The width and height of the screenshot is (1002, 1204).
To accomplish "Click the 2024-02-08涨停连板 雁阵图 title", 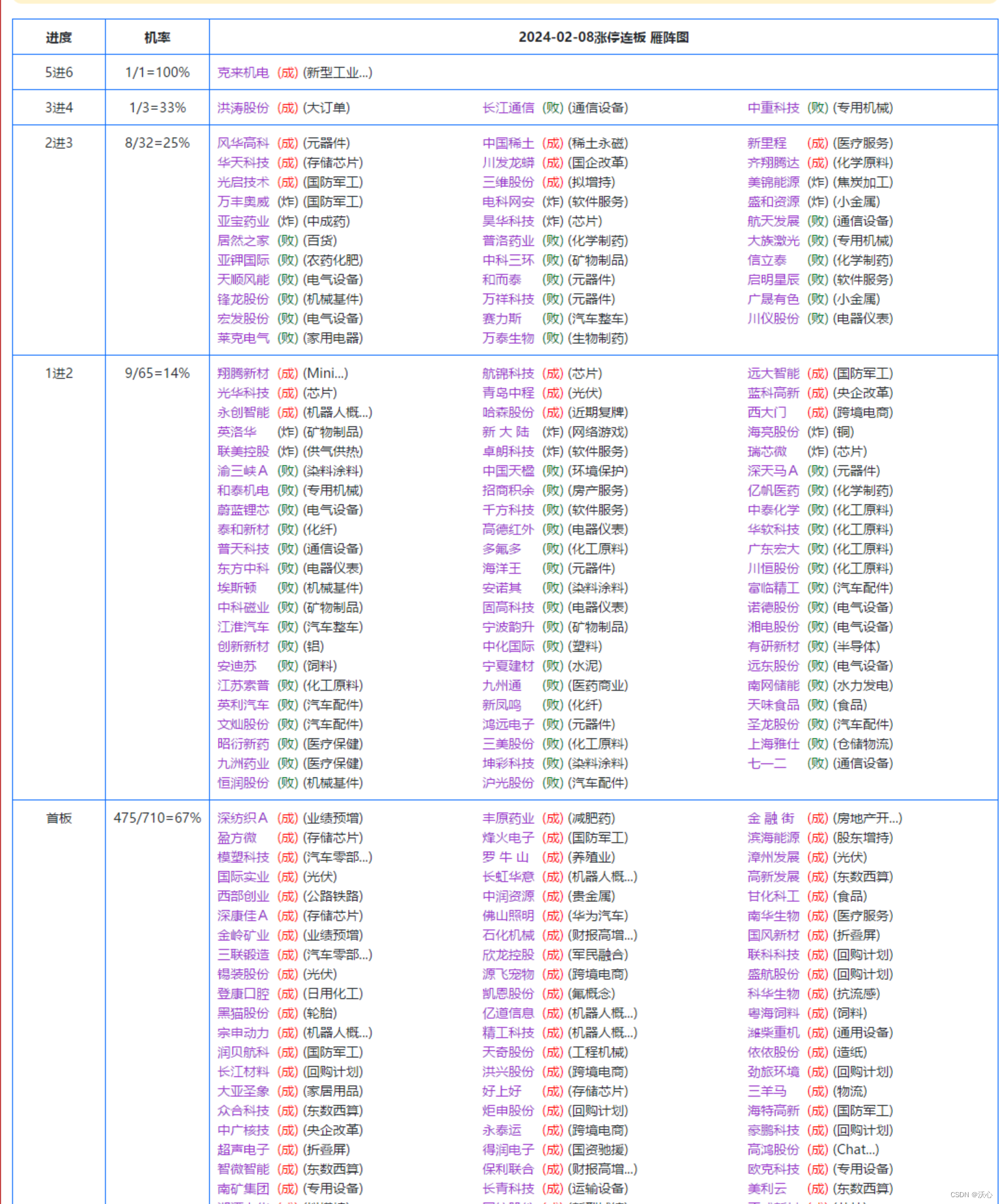I will click(x=603, y=37).
